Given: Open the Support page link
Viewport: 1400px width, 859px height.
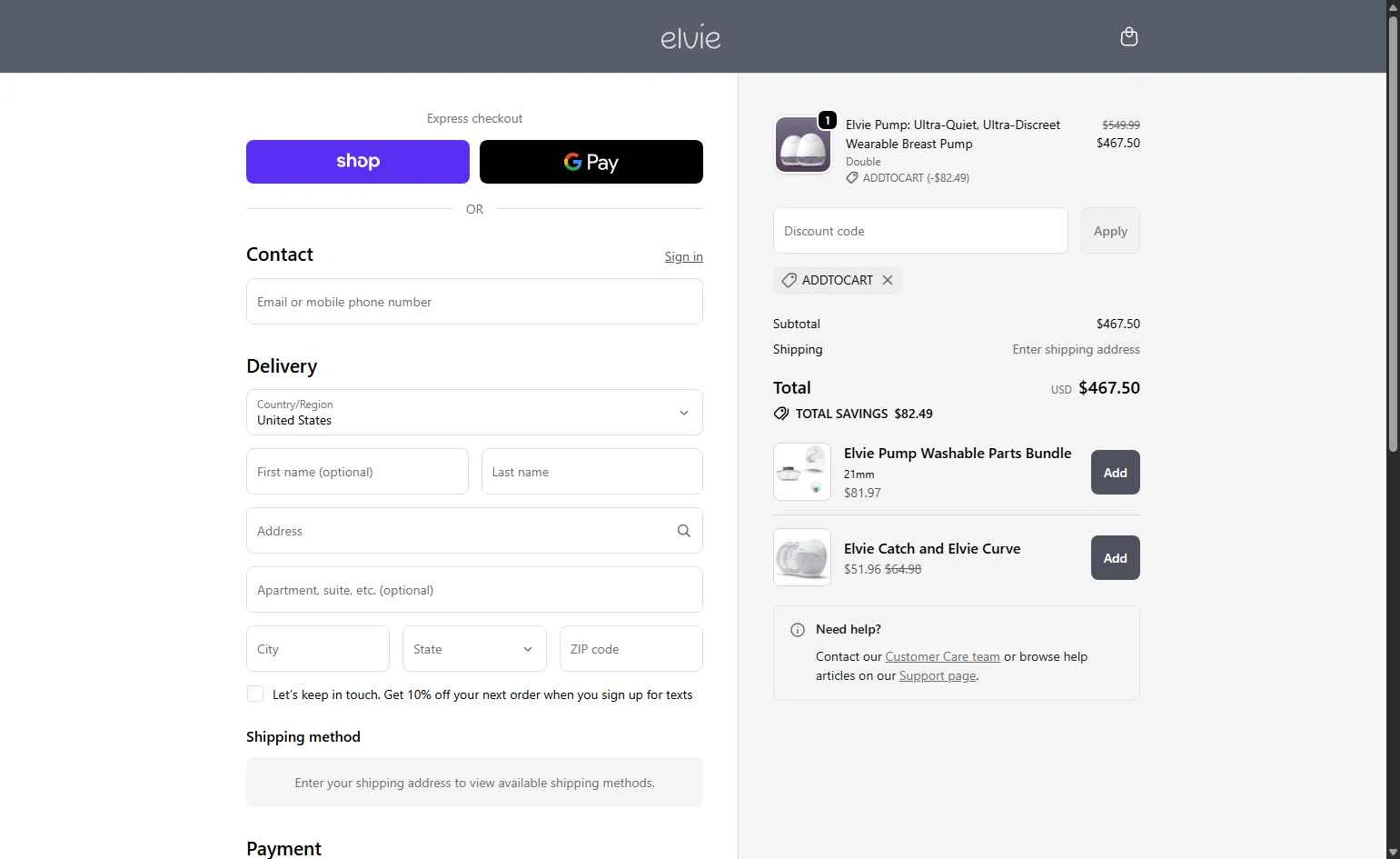Looking at the screenshot, I should [938, 675].
